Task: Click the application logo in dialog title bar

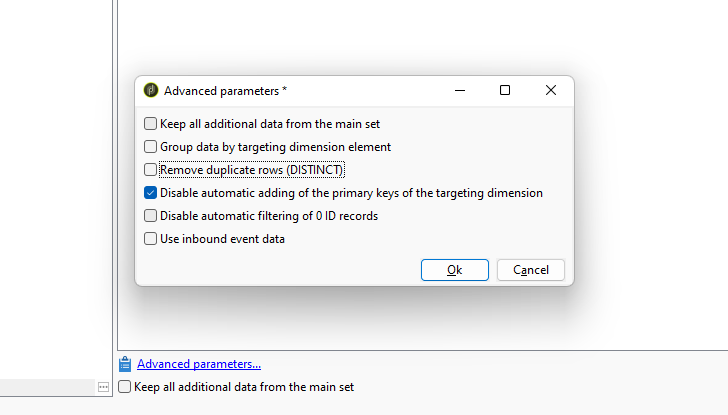Action: [151, 90]
